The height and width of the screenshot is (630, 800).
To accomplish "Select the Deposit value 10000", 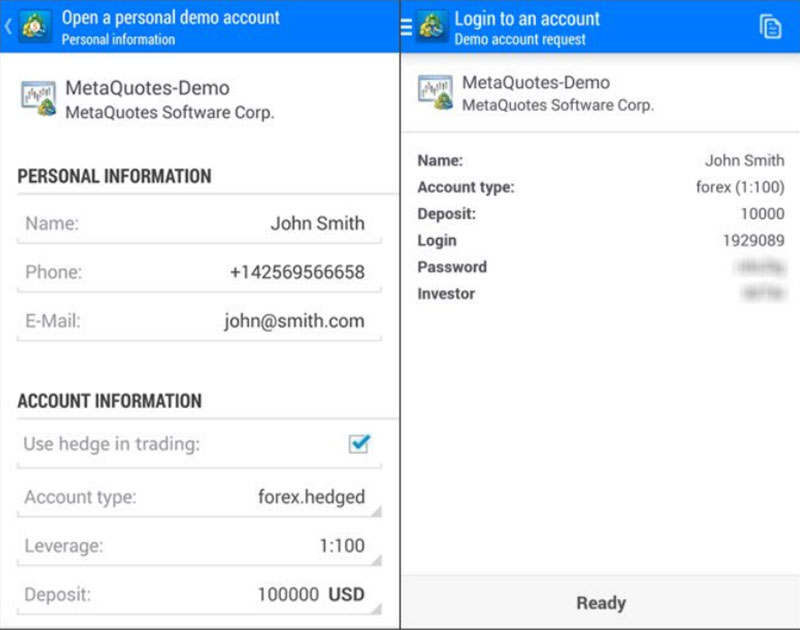I will point(762,214).
